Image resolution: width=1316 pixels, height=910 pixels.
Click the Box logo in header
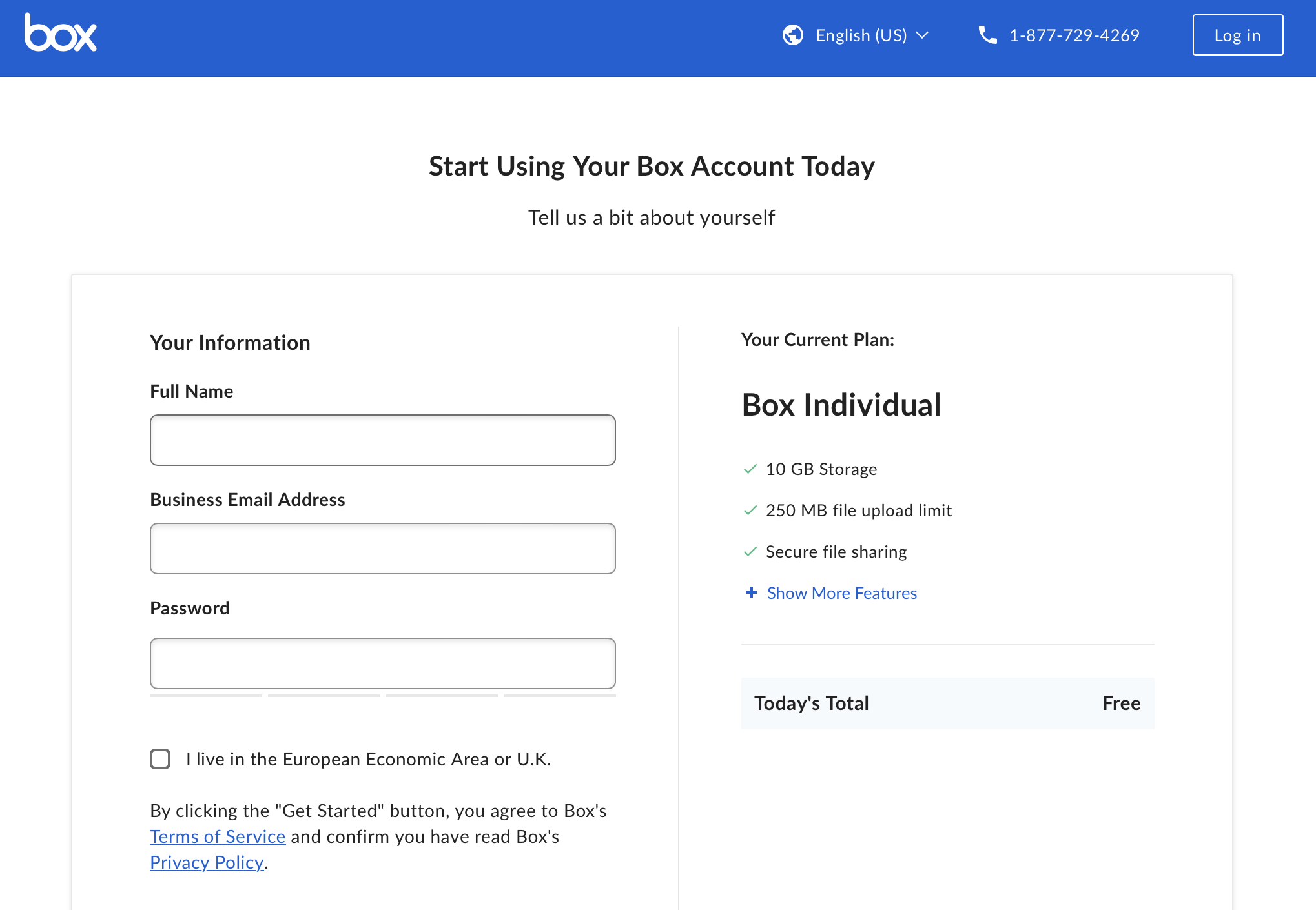pyautogui.click(x=61, y=32)
